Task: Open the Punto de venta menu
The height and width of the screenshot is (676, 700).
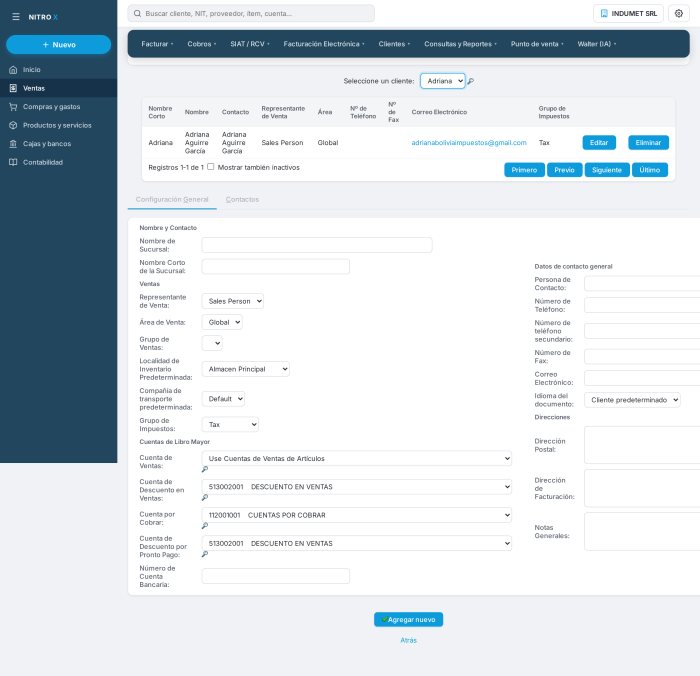Action: 537,44
